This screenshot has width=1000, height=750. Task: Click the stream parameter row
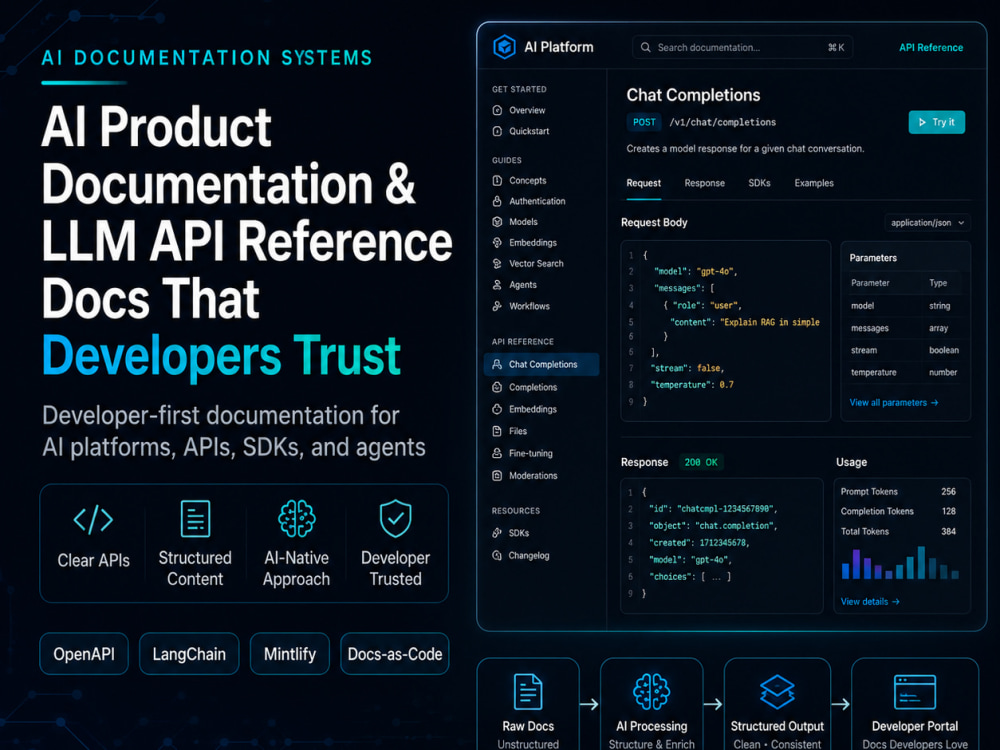(905, 350)
